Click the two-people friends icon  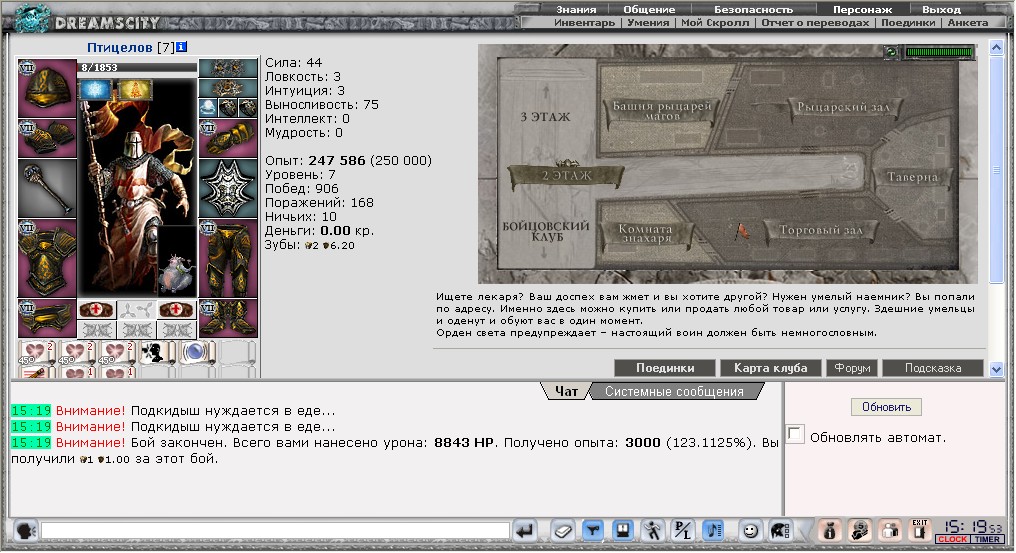tap(890, 531)
